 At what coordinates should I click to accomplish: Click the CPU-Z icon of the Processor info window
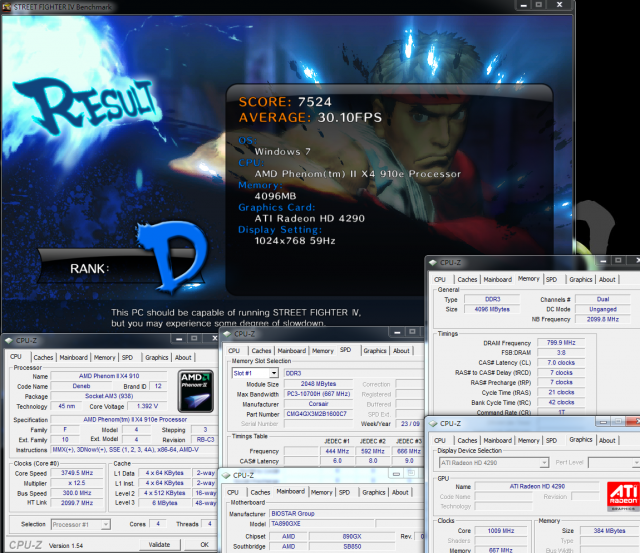tap(9, 340)
